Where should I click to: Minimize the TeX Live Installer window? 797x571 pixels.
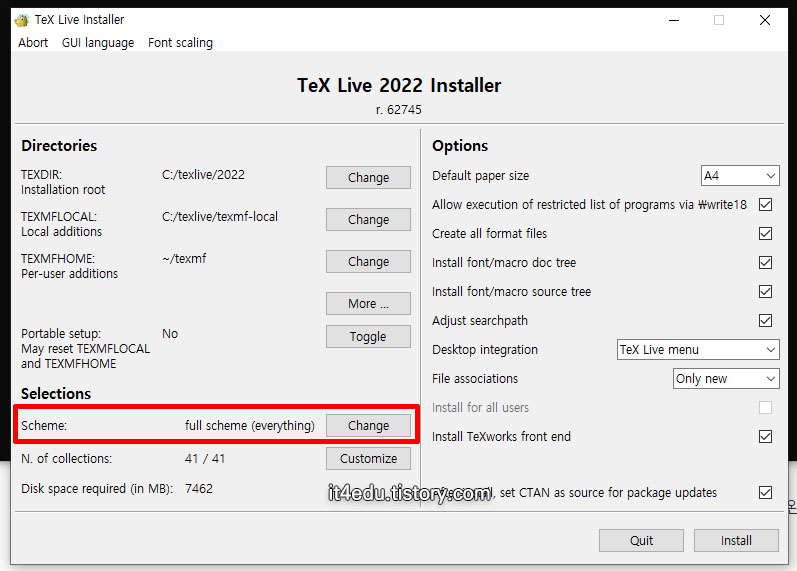tap(674, 20)
